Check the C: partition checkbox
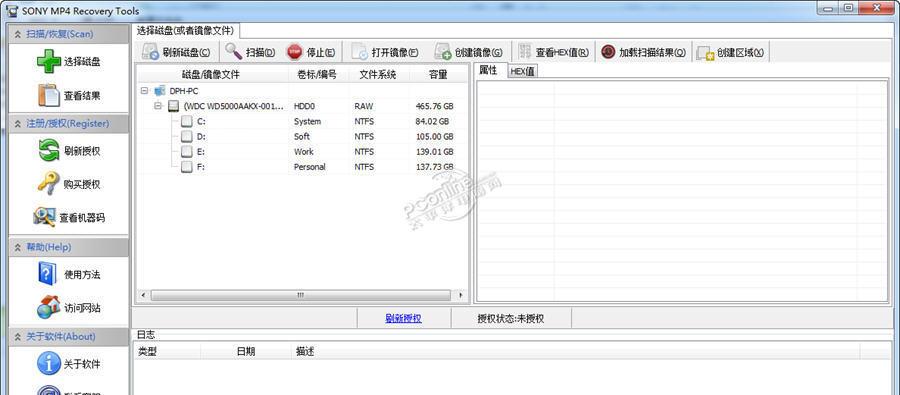 click(187, 122)
